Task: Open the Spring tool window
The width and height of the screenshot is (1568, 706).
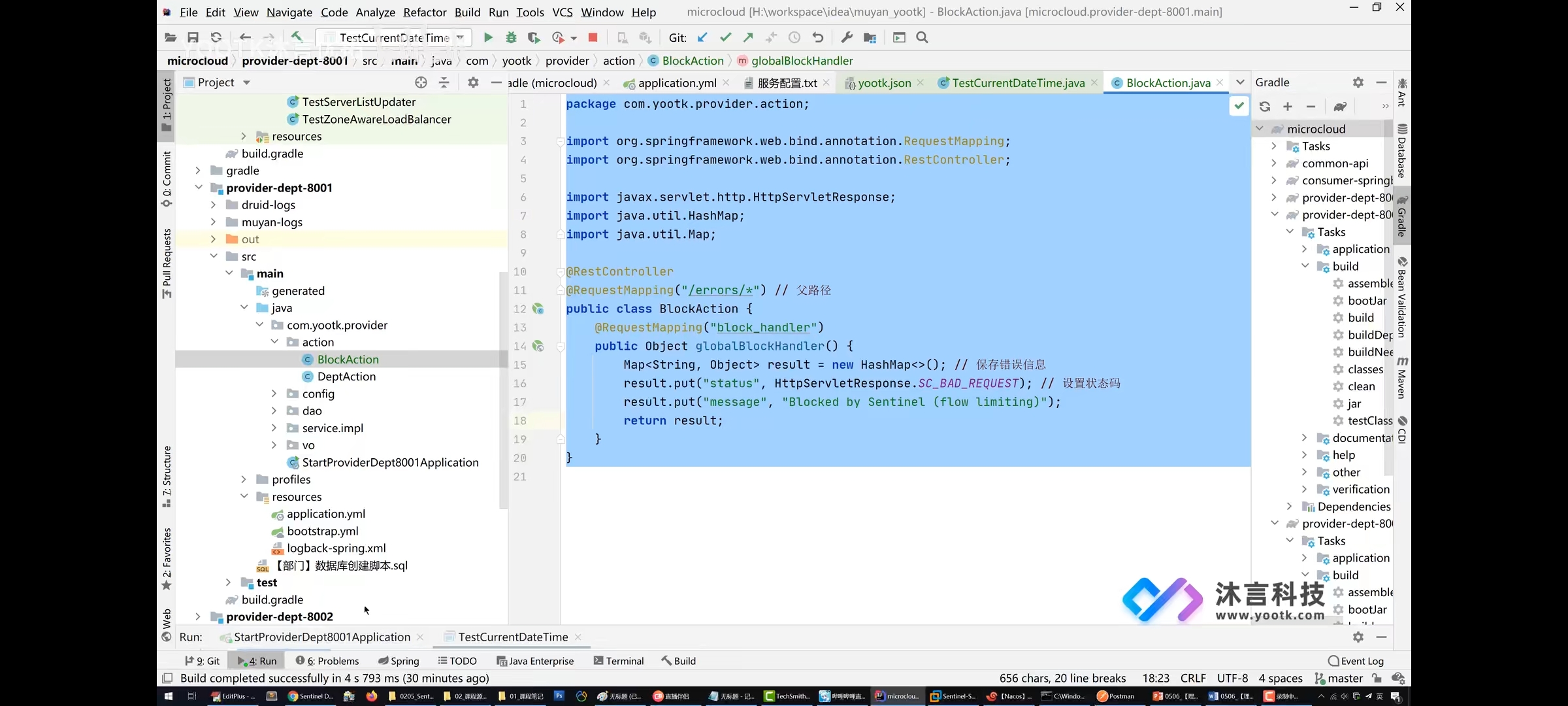Action: coord(399,661)
